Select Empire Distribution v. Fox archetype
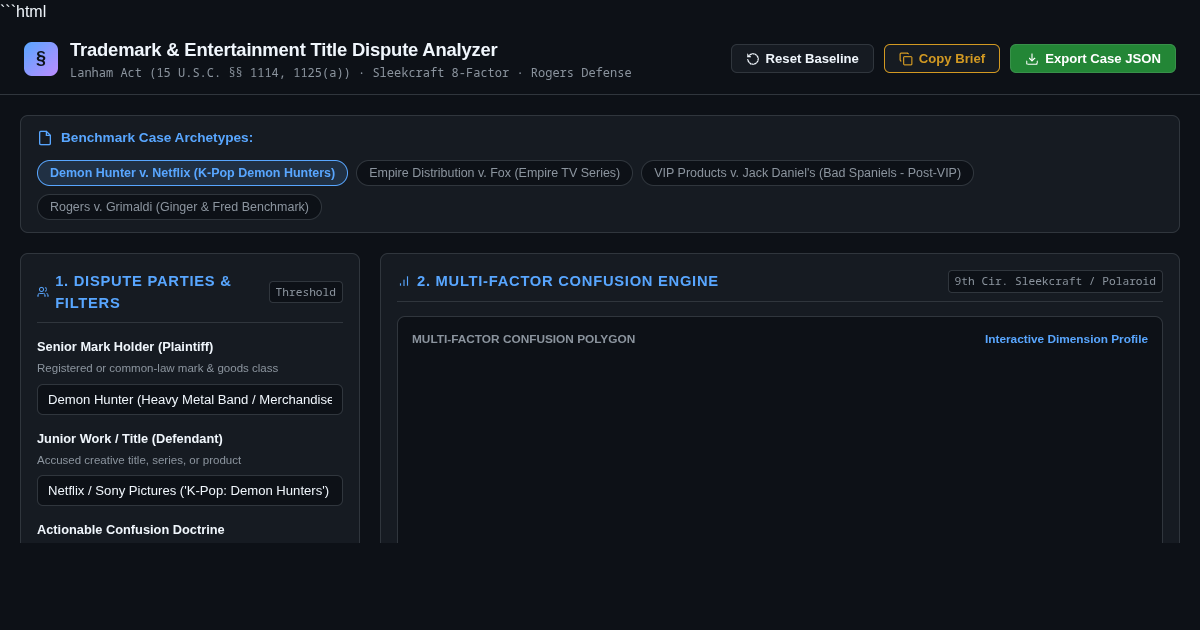 tap(494, 173)
